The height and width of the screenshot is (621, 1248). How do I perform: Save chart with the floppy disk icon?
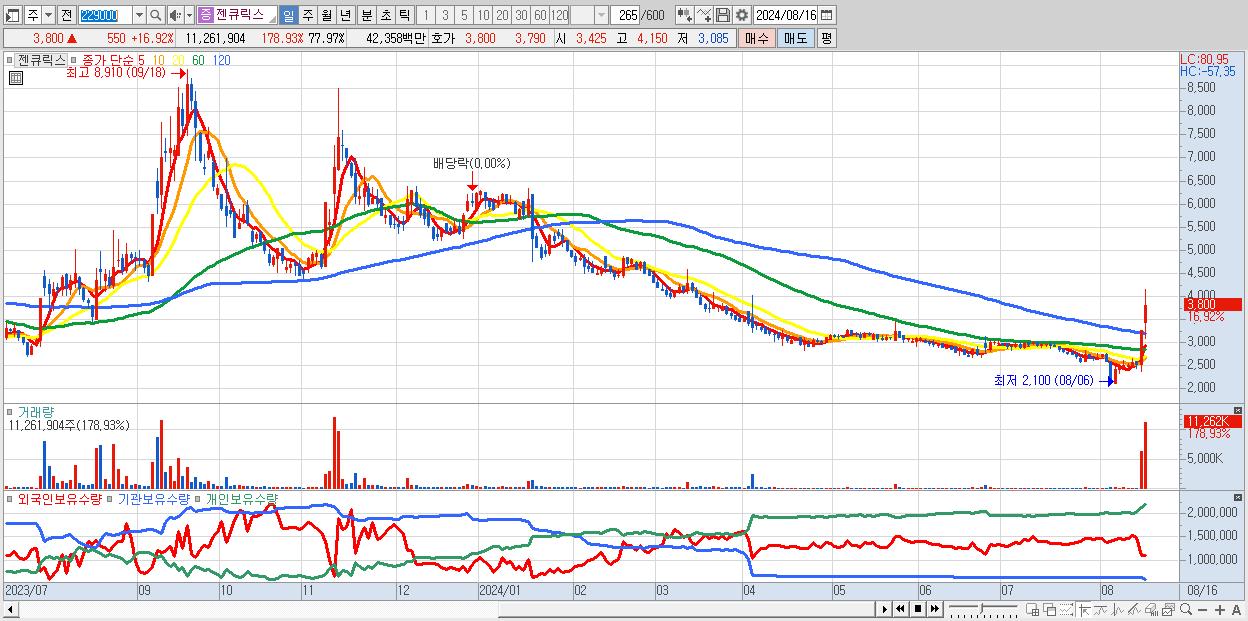pyautogui.click(x=722, y=16)
